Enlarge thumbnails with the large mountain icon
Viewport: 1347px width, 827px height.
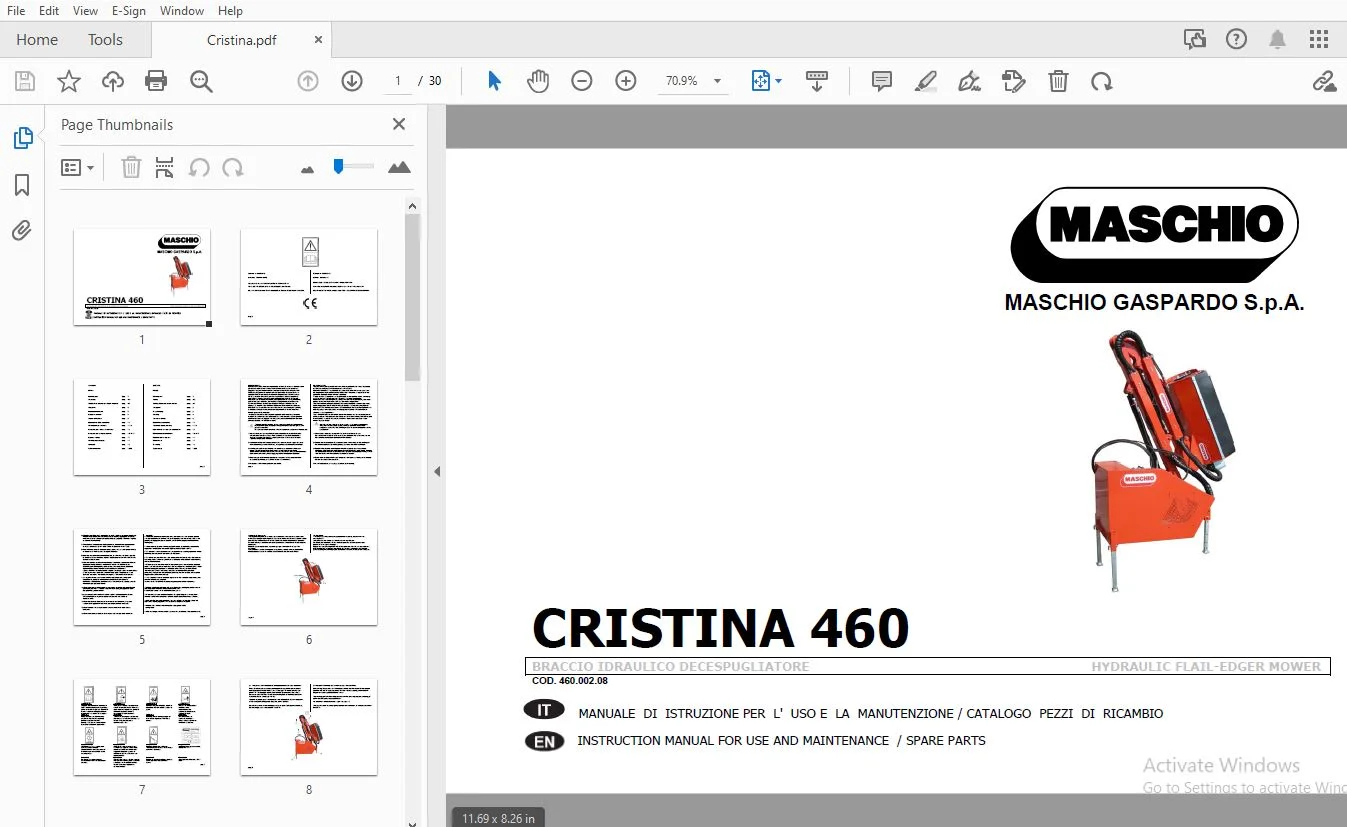pyautogui.click(x=399, y=167)
